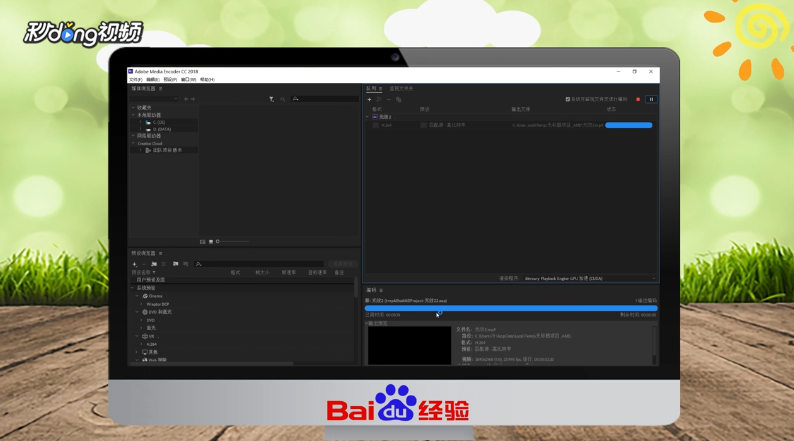Collapse the Favorites tree section
This screenshot has width=794, height=441.
[133, 108]
